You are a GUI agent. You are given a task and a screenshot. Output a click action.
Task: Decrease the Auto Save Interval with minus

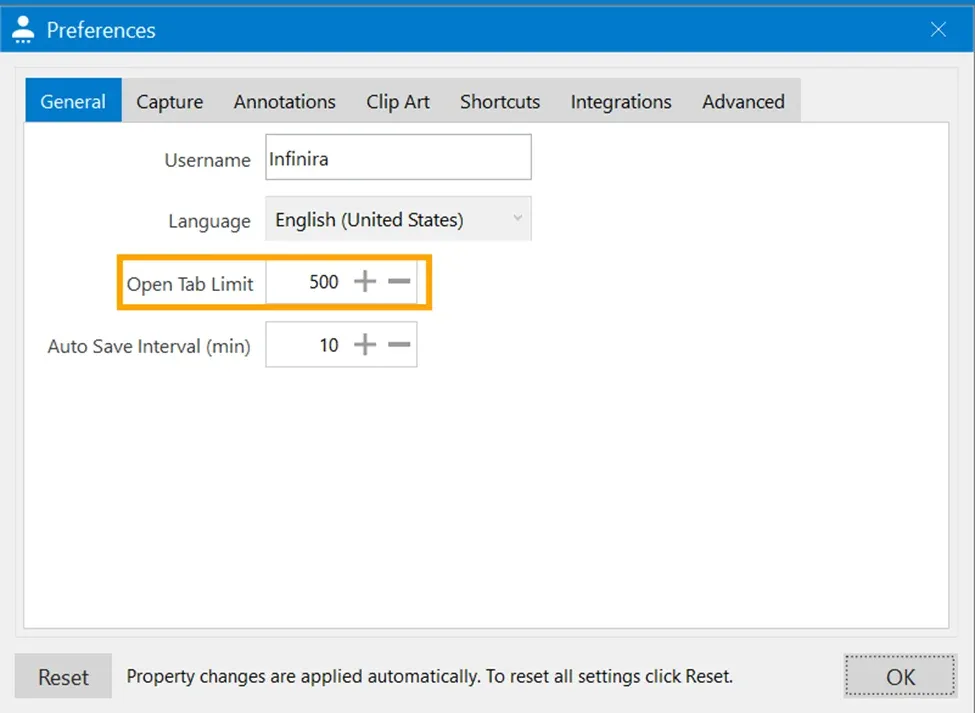point(399,344)
